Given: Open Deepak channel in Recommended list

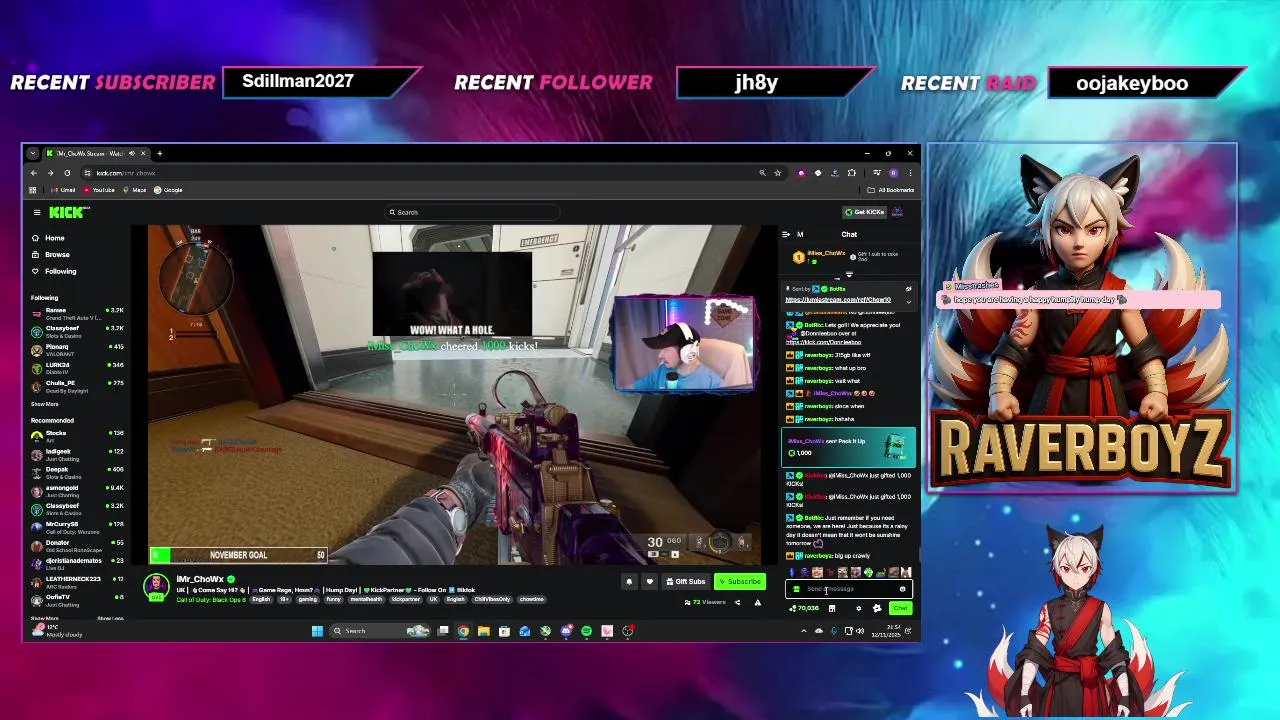Looking at the screenshot, I should [75, 471].
